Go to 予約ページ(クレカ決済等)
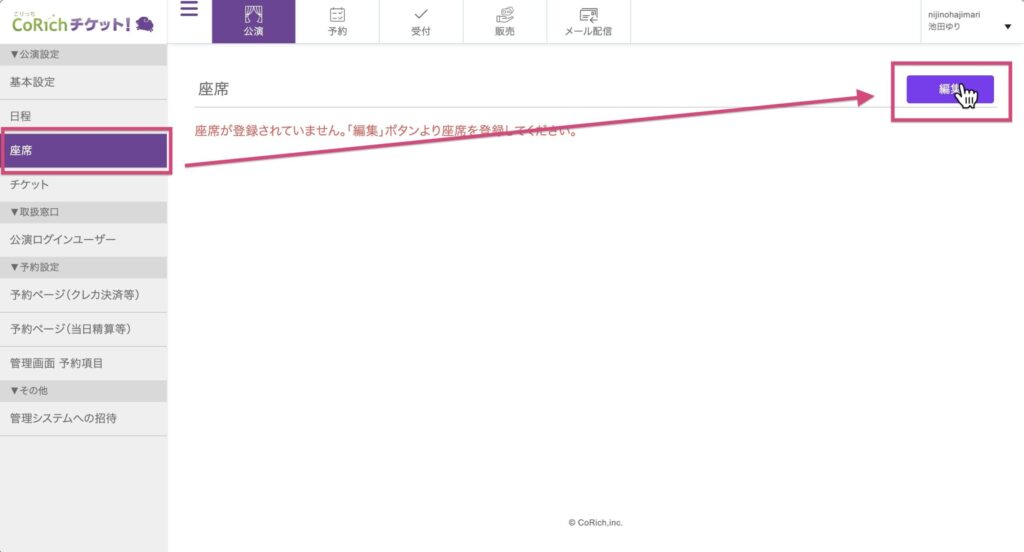Image resolution: width=1024 pixels, height=552 pixels. 74,295
